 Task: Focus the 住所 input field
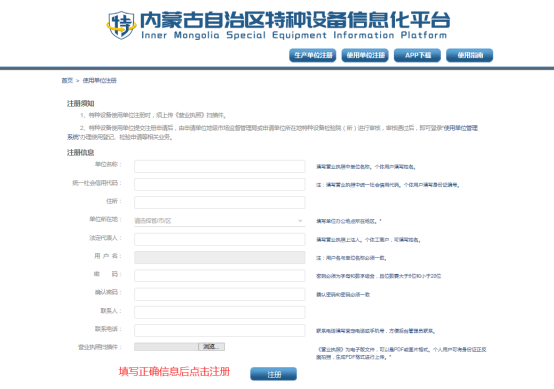tap(220, 202)
